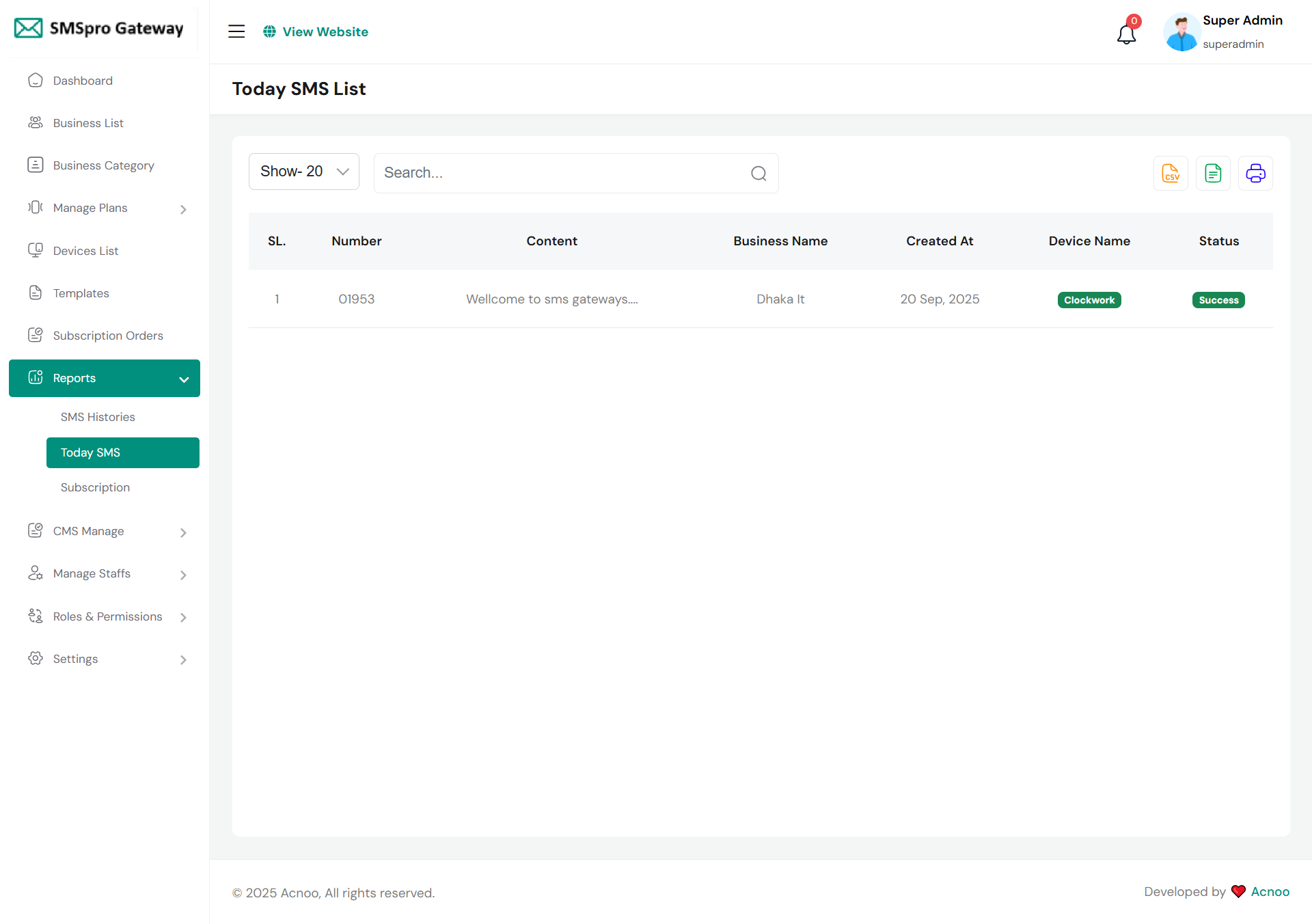Click the green Excel export icon
The image size is (1312, 924).
pyautogui.click(x=1213, y=174)
